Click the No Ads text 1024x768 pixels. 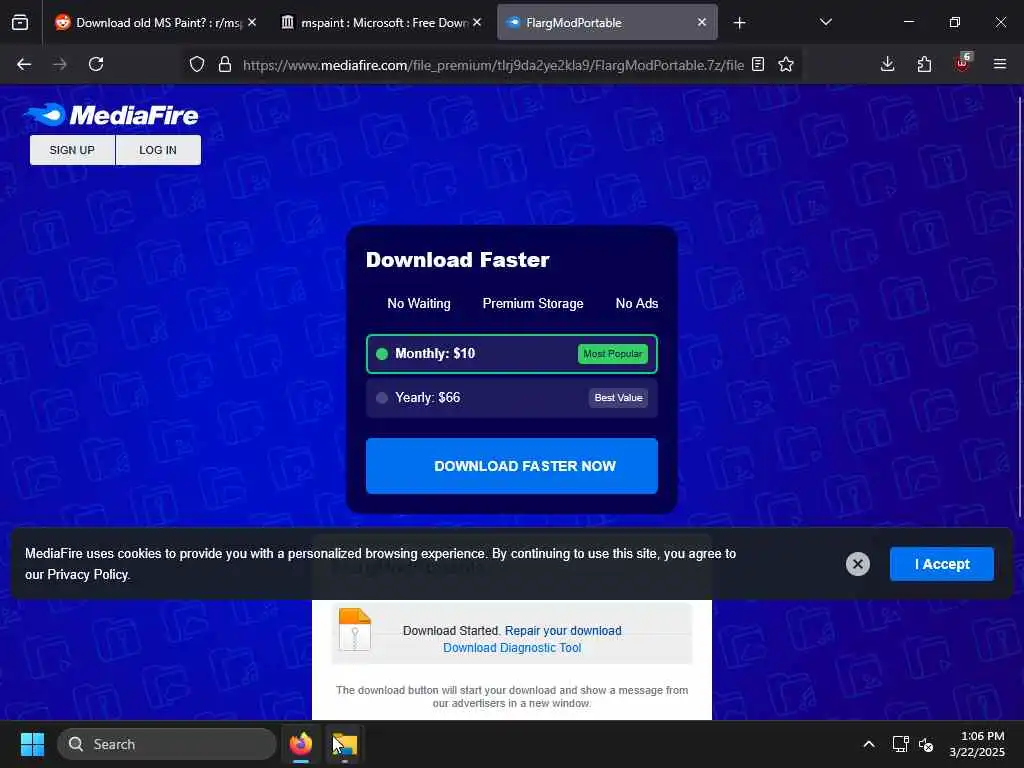637,304
